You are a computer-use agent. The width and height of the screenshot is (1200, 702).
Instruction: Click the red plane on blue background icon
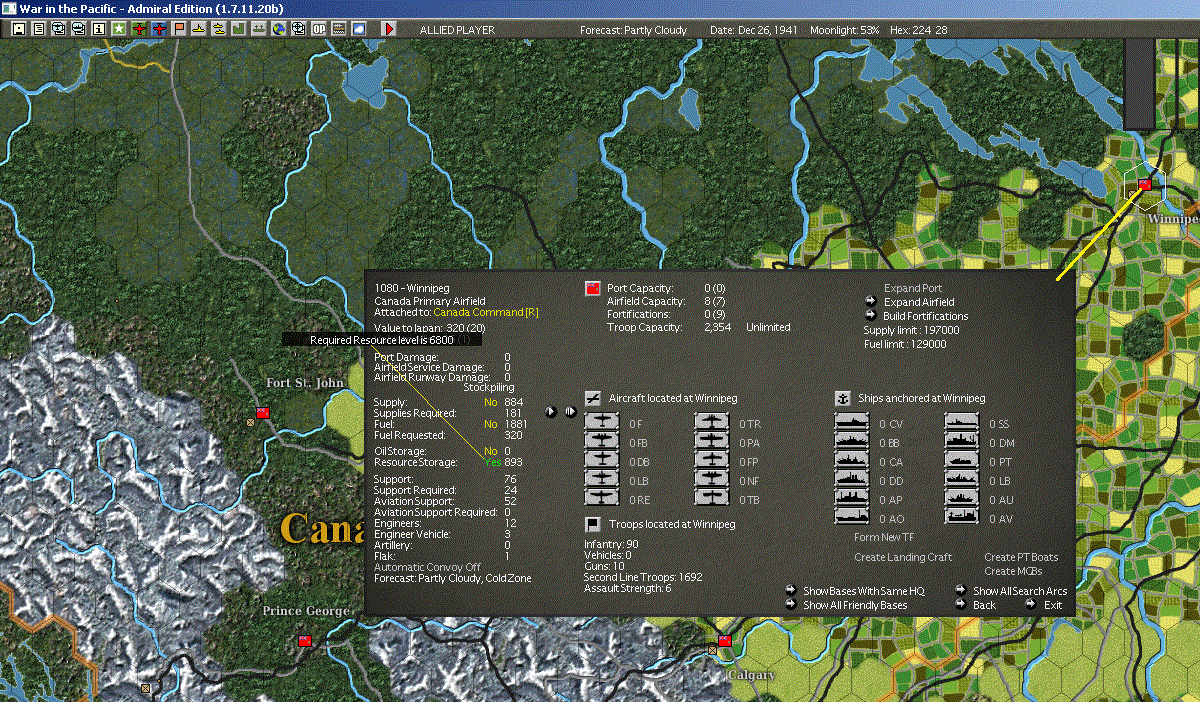tap(158, 29)
